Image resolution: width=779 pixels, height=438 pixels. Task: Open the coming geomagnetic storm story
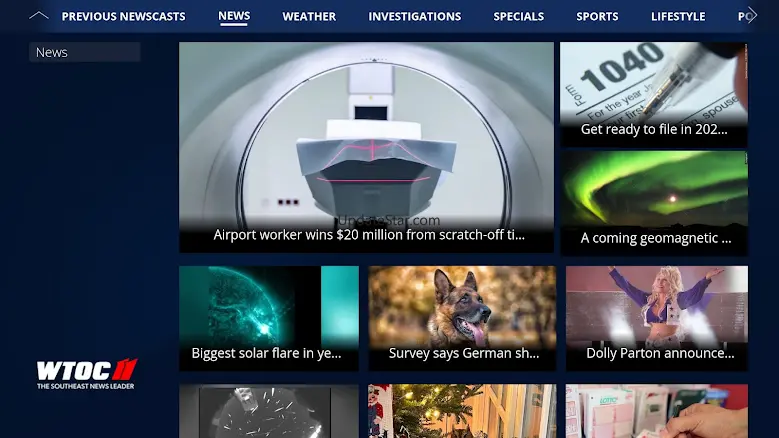pyautogui.click(x=654, y=203)
